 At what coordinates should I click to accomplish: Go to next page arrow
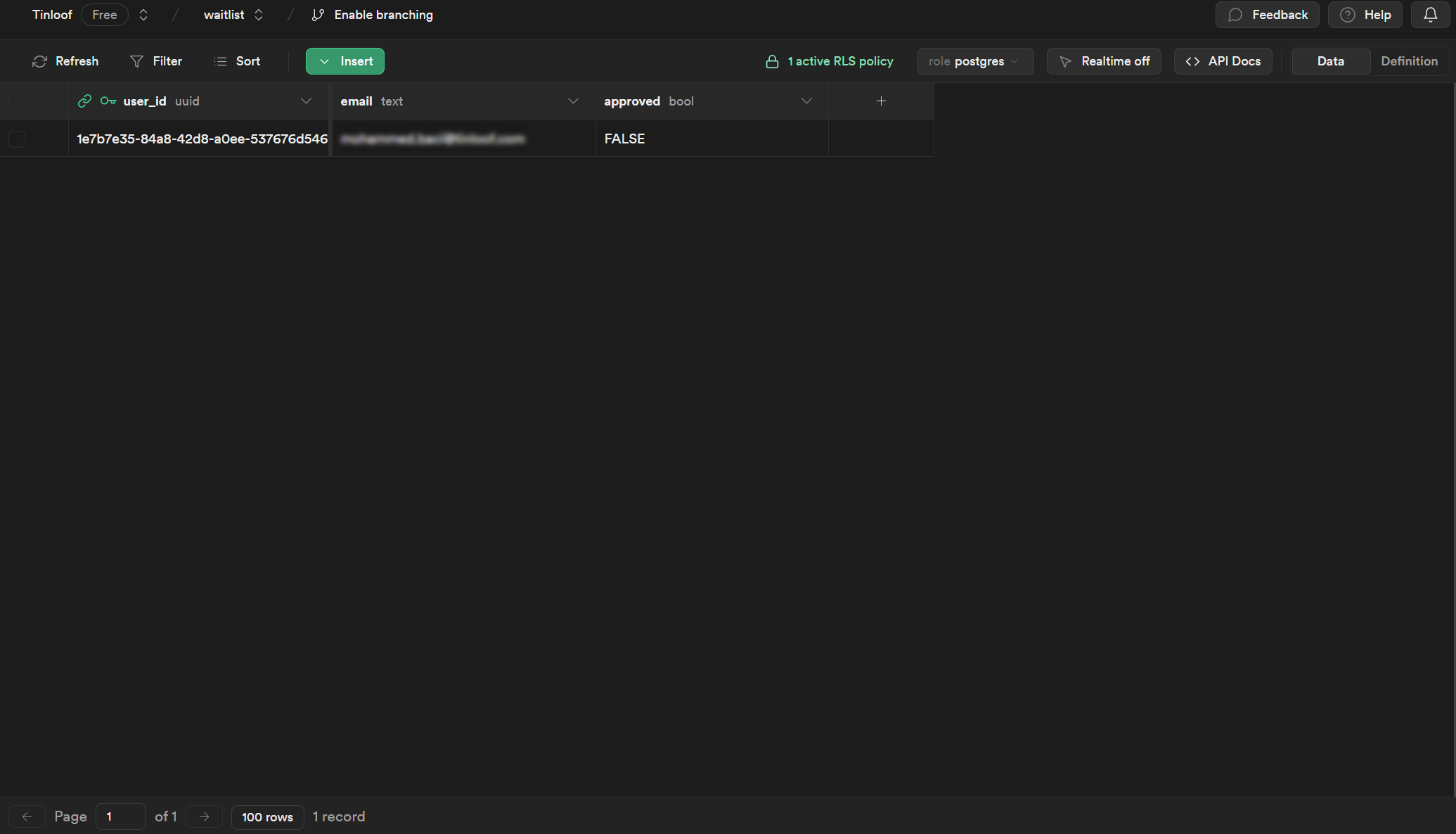pos(205,816)
